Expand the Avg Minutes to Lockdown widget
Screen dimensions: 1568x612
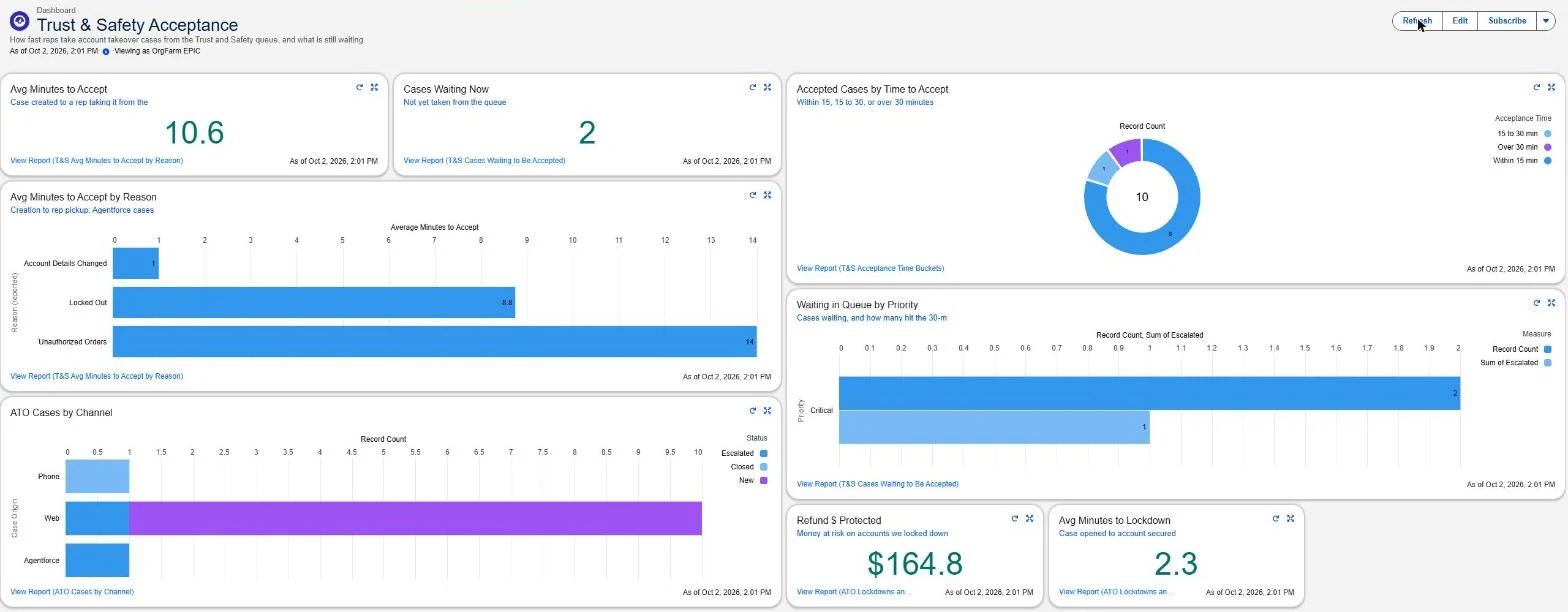point(1291,519)
